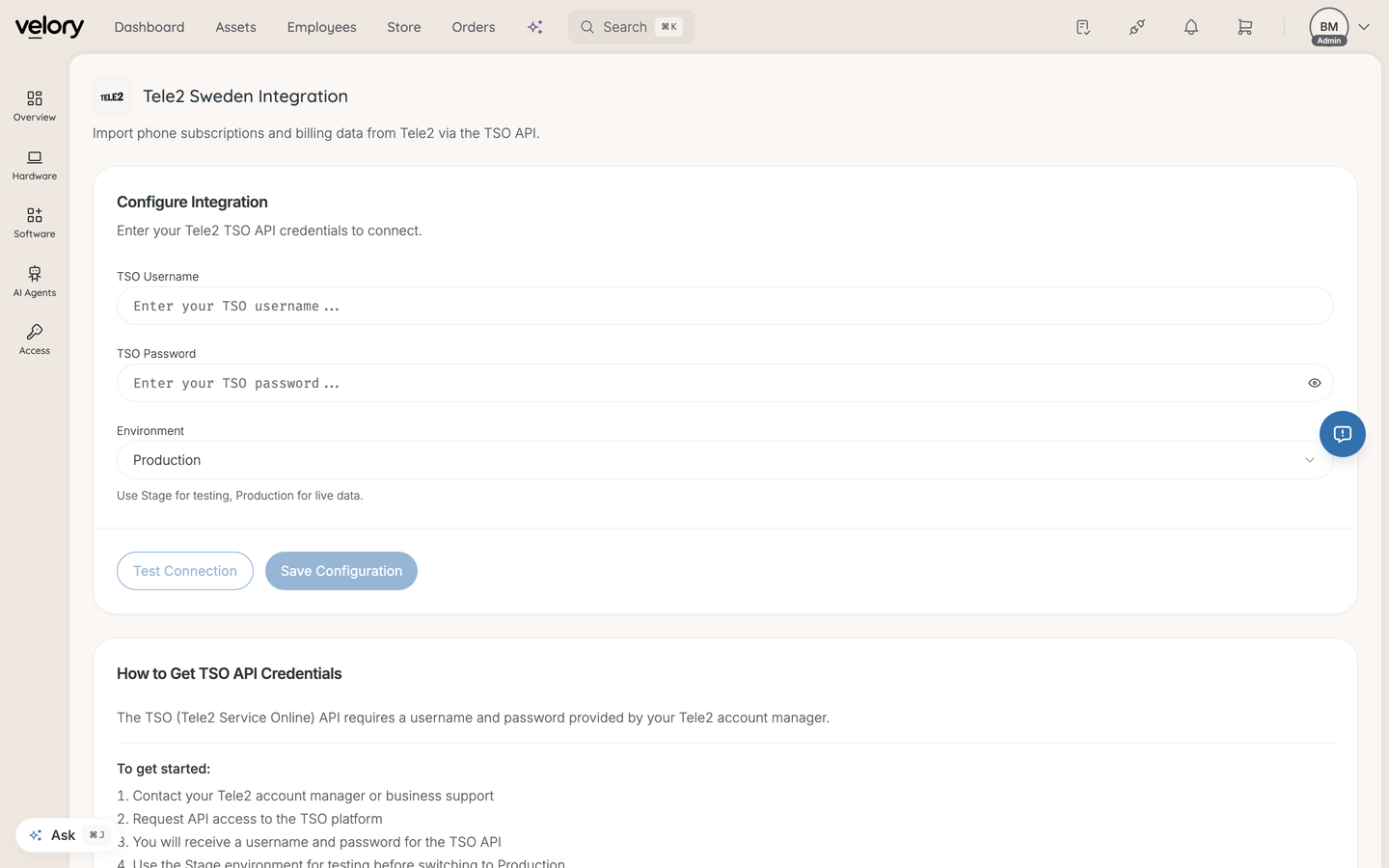The image size is (1389, 868).
Task: Open Access in the sidebar
Action: 35,339
